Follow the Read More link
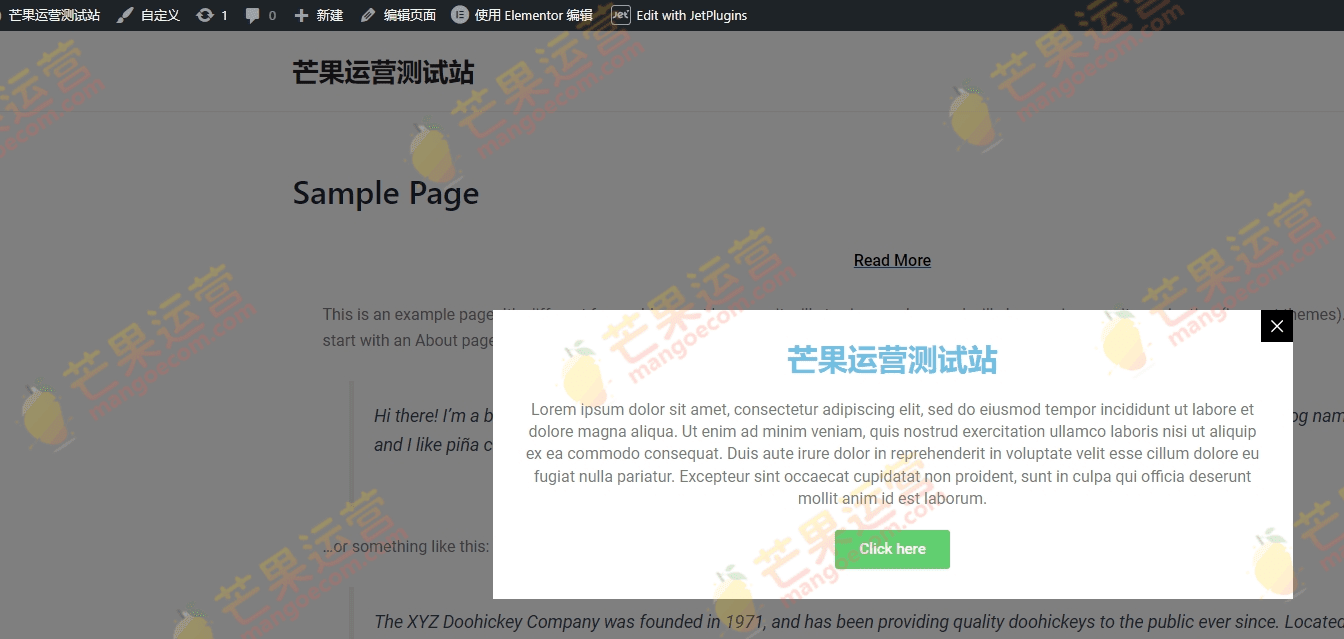The image size is (1344, 639). pyautogui.click(x=892, y=260)
